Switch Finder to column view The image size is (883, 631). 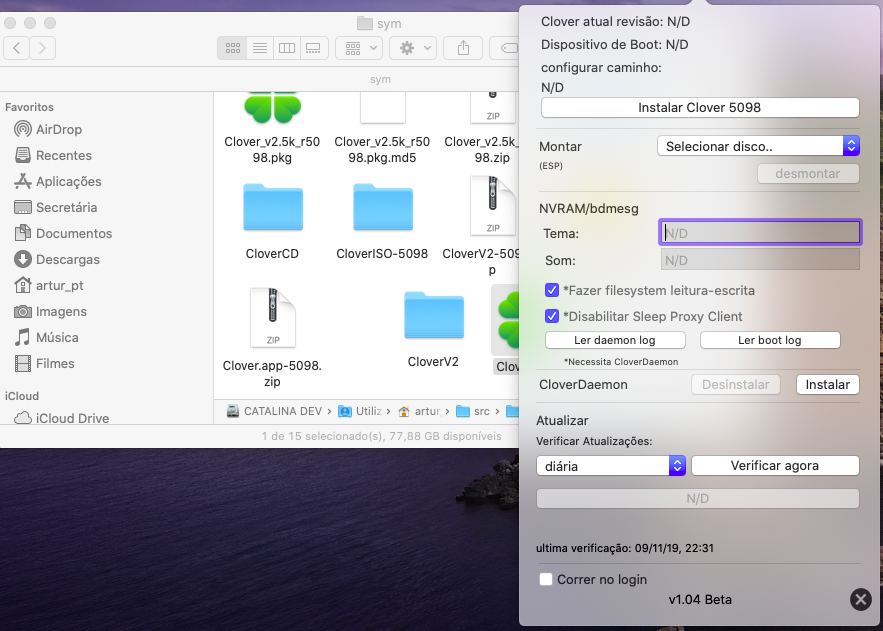pyautogui.click(x=287, y=48)
